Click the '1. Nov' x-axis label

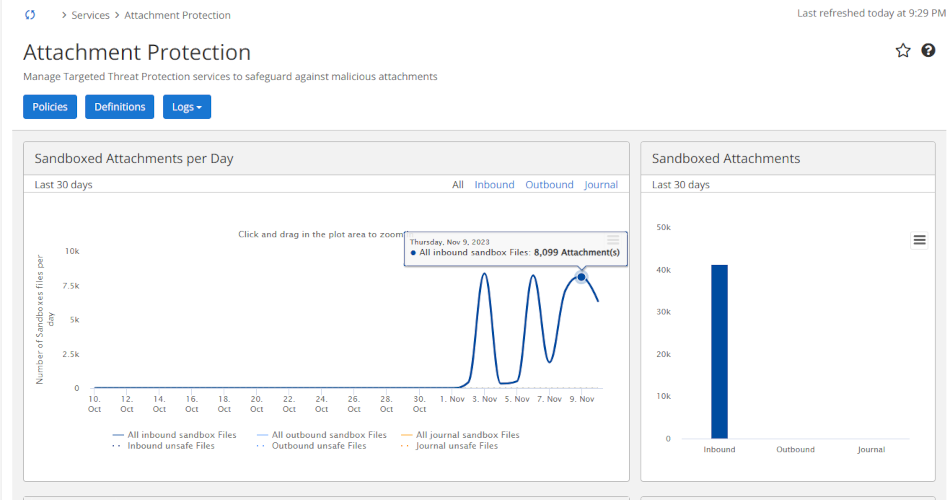(x=452, y=399)
